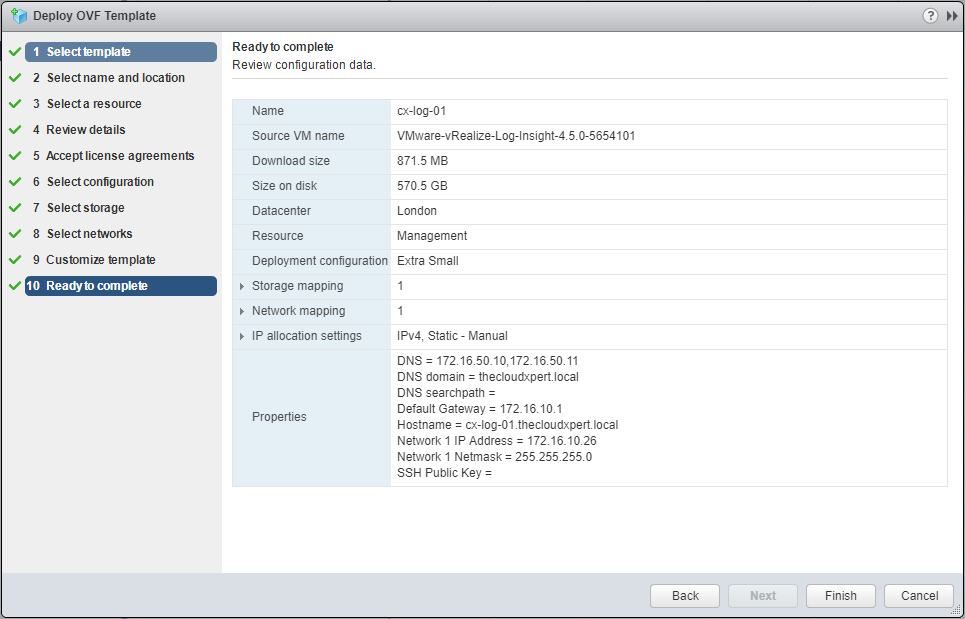The image size is (965, 619).
Task: Expand the Storage mapping row
Action: point(242,287)
